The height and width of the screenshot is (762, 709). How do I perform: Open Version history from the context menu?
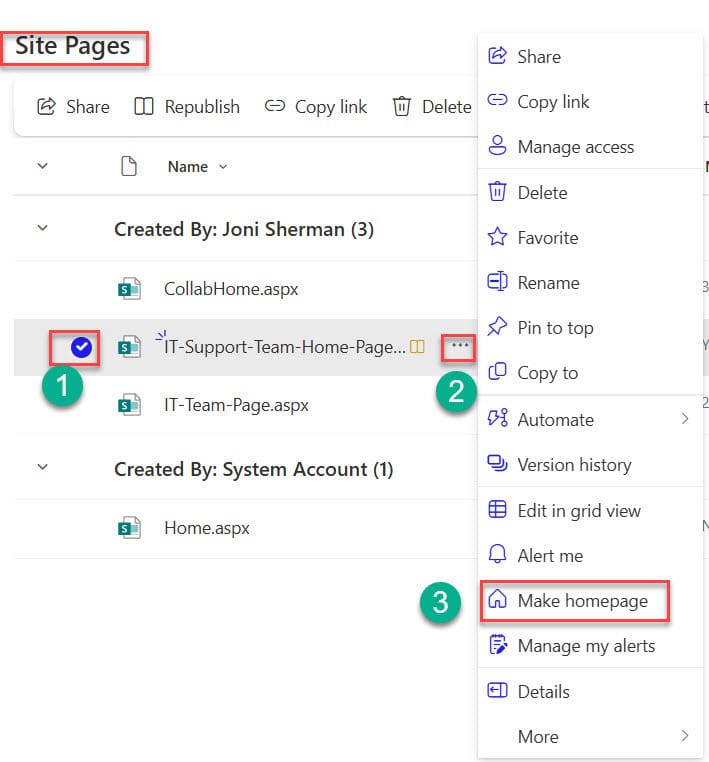coord(590,465)
